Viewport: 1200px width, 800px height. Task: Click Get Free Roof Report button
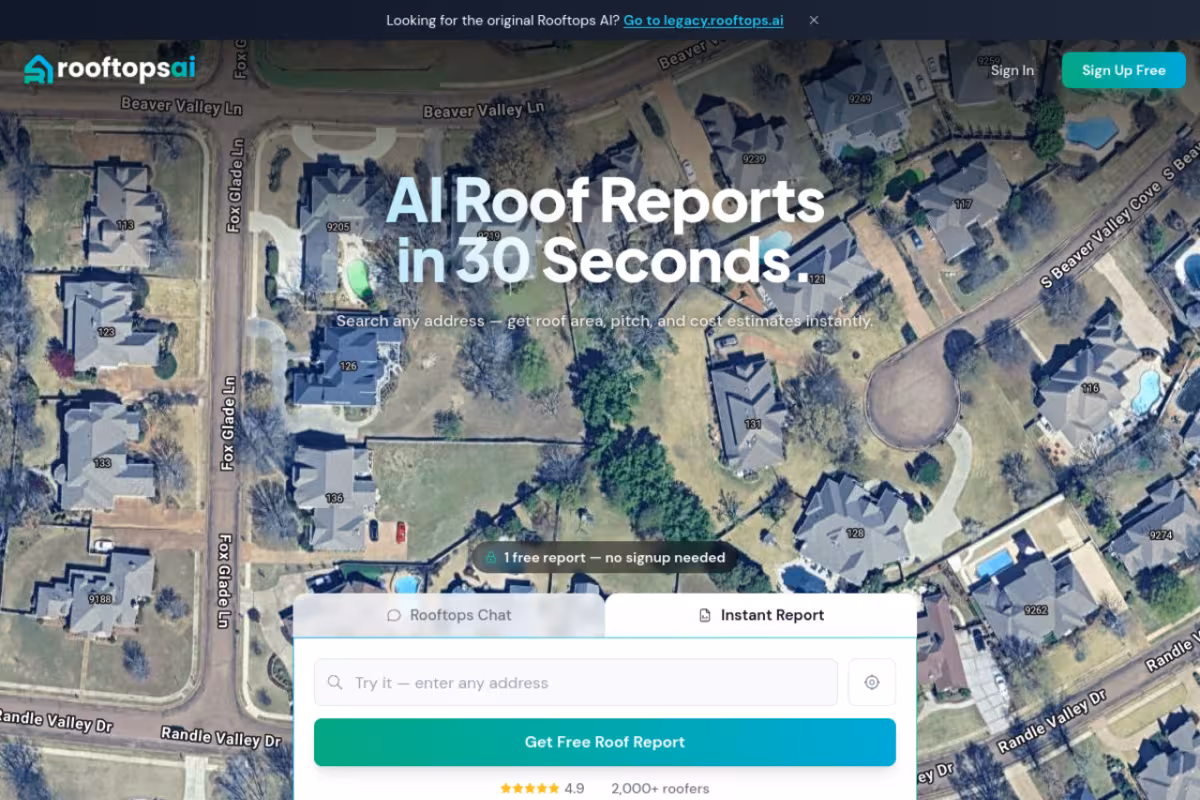(605, 742)
